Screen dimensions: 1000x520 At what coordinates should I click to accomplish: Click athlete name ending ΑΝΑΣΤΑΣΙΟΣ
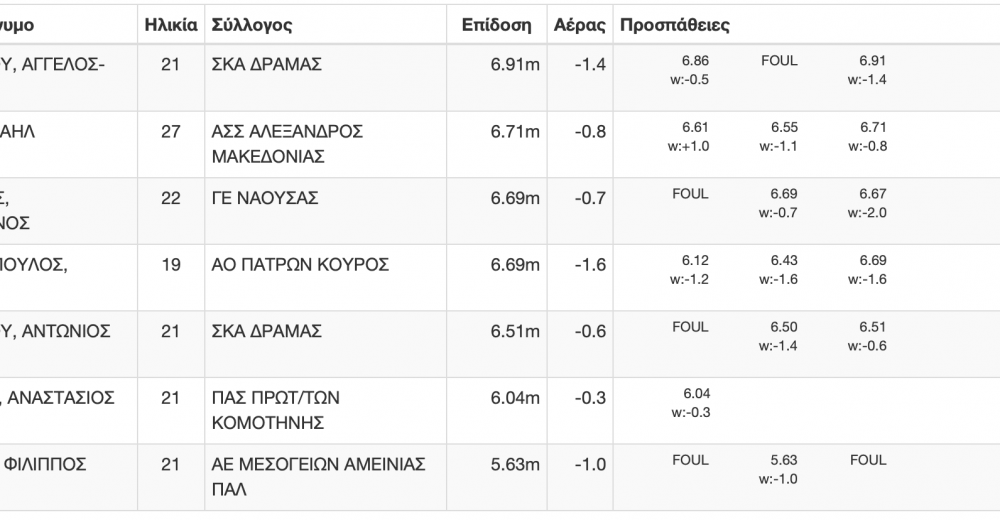tap(57, 398)
